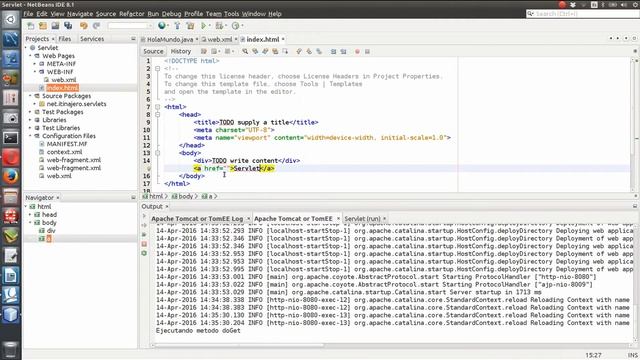Image resolution: width=640 pixels, height=360 pixels.
Task: Click the Open Project toolbar icon
Action: click(x=55, y=26)
